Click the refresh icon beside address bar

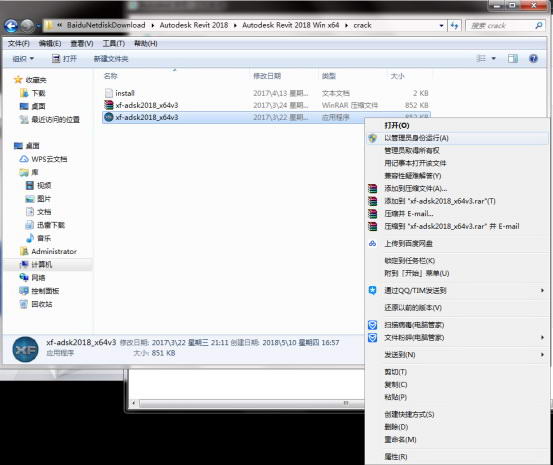coord(454,25)
